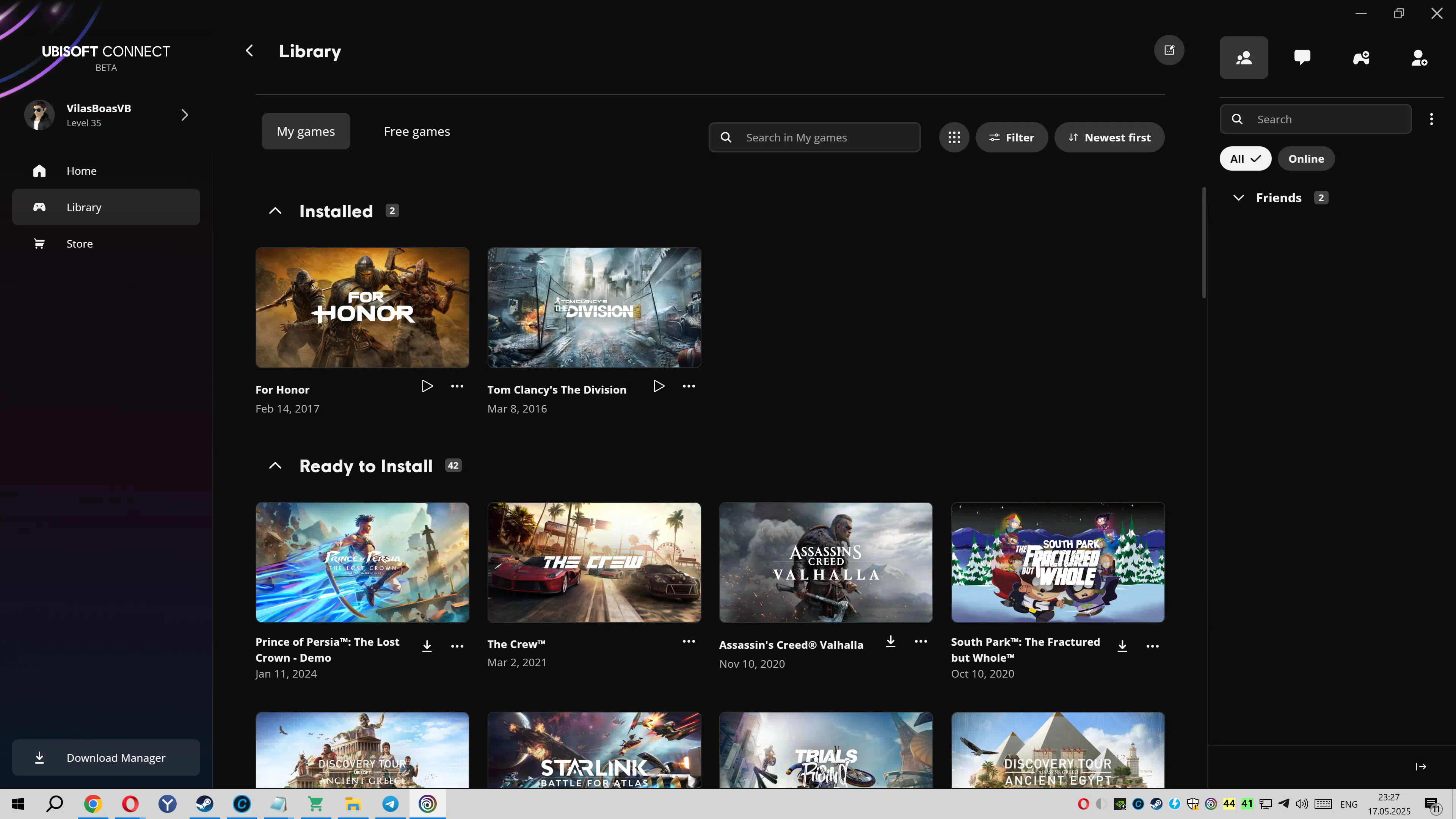
Task: Play Tom Clancy's The Division
Action: 659,386
